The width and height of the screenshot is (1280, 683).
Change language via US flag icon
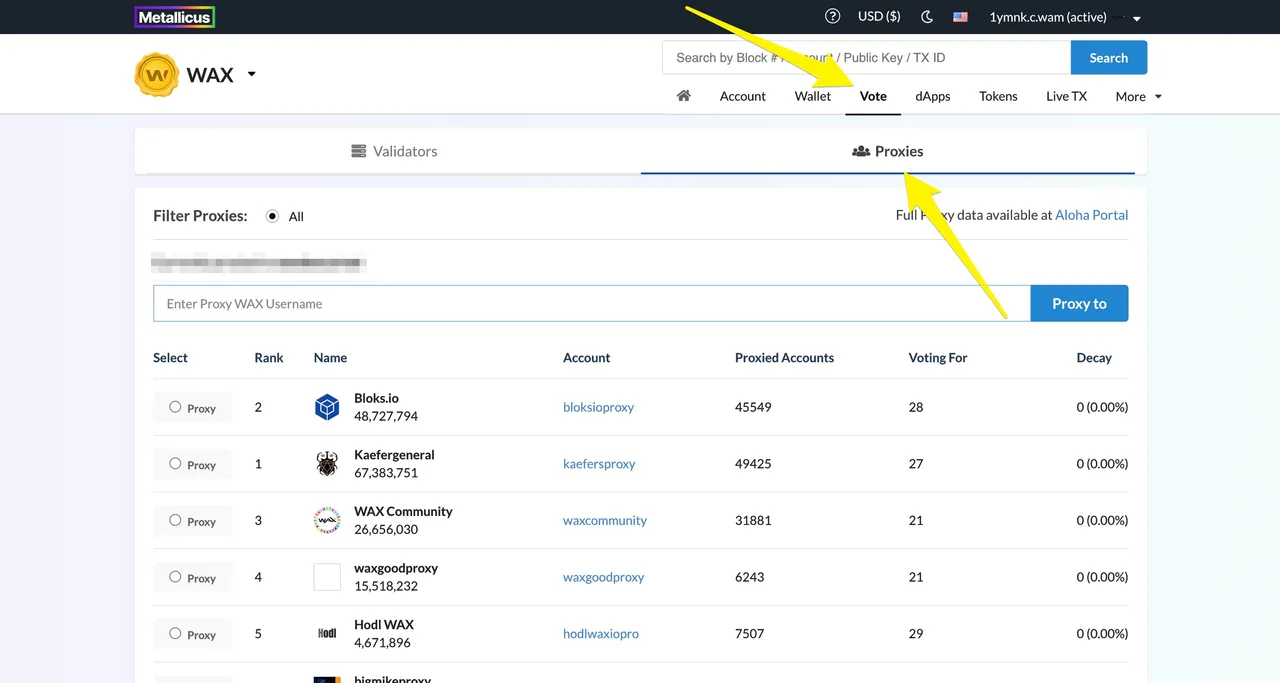(960, 17)
